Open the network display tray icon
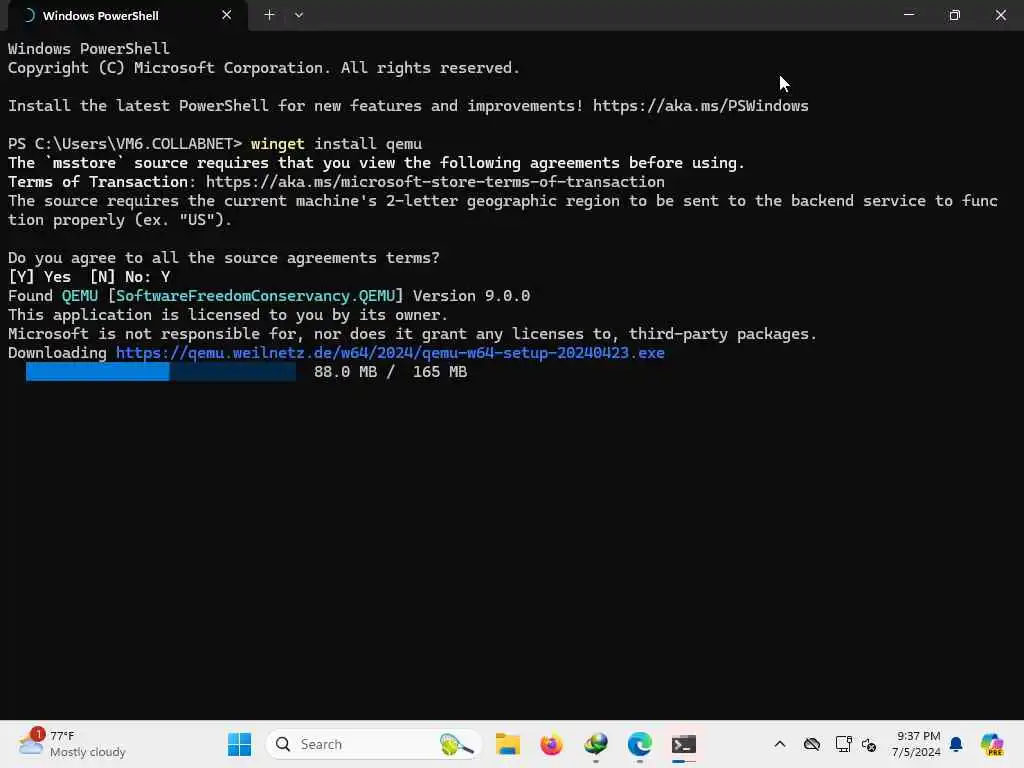This screenshot has width=1024, height=768. pyautogui.click(x=843, y=744)
